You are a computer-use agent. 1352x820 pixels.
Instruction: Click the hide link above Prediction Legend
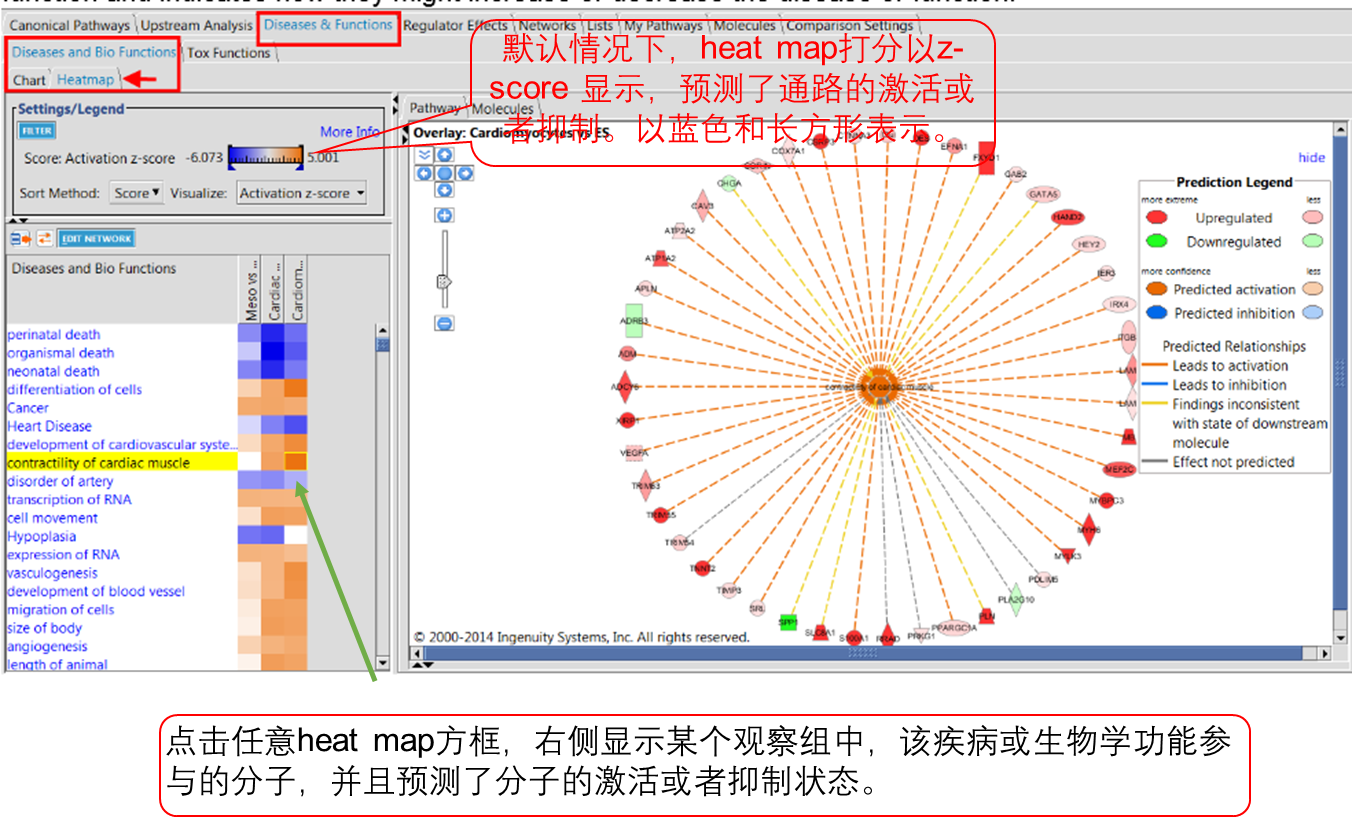tap(1311, 157)
